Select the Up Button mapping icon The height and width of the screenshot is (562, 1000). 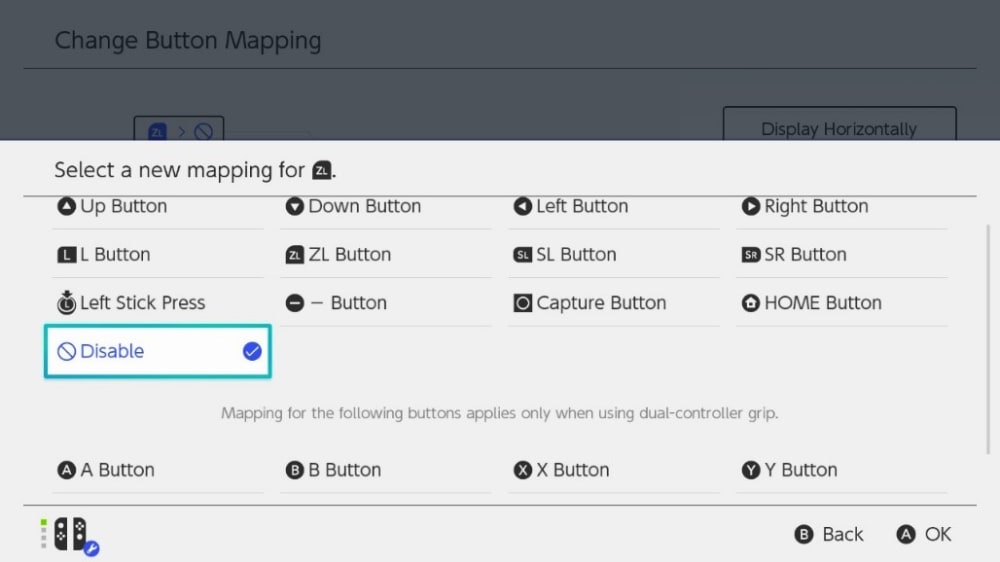[66, 207]
